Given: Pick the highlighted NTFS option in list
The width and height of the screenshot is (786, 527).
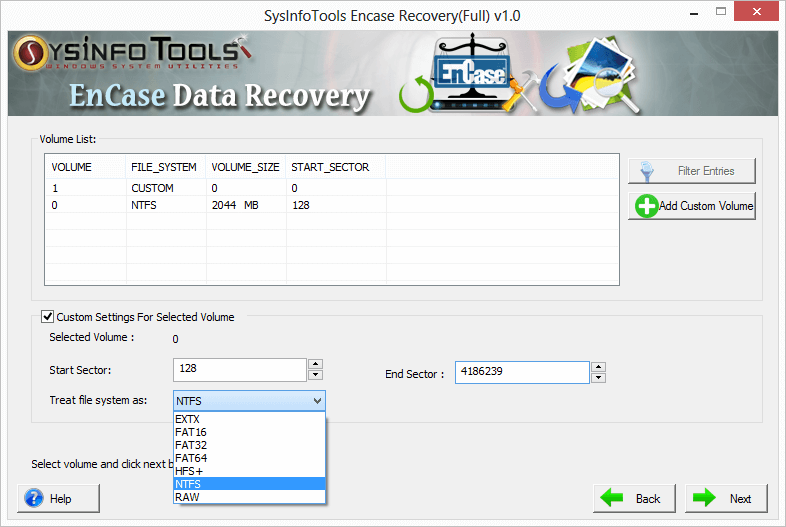Looking at the screenshot, I should (x=249, y=484).
